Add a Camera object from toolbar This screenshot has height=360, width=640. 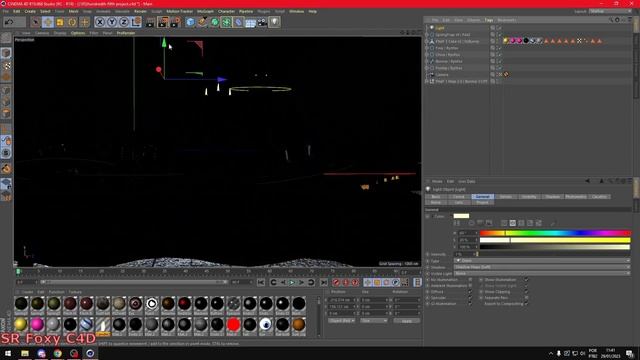point(262,22)
